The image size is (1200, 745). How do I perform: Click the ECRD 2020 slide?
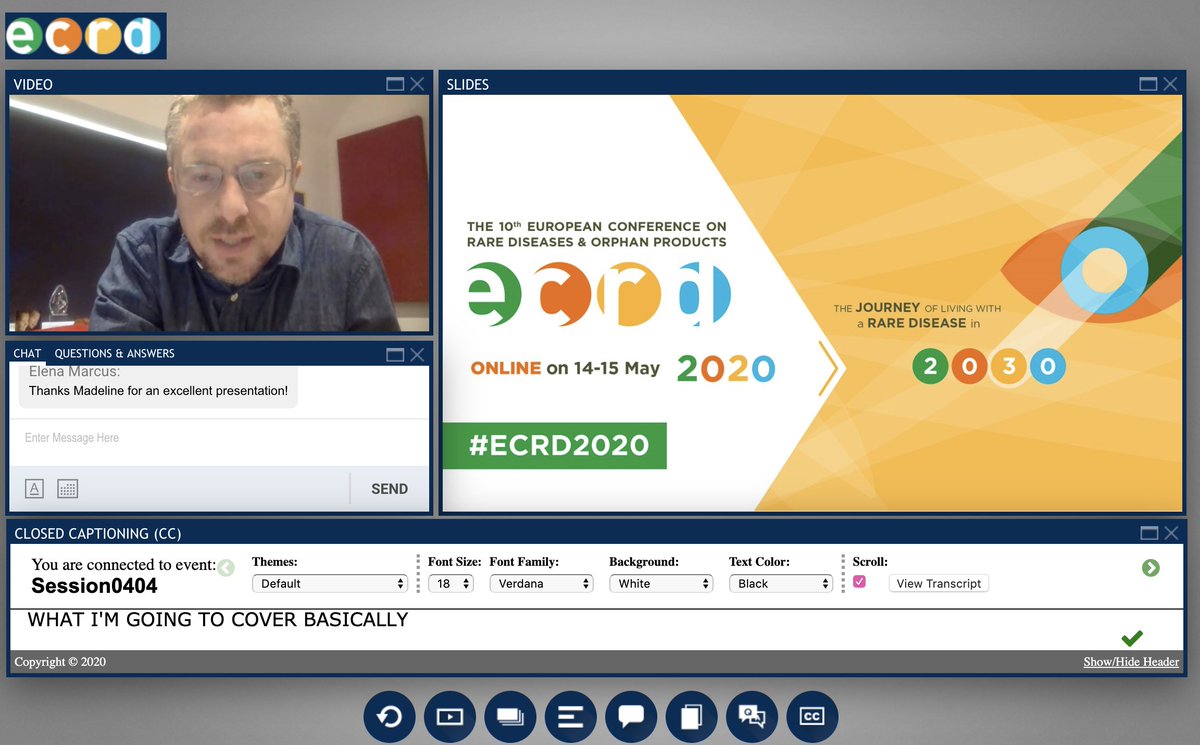812,303
